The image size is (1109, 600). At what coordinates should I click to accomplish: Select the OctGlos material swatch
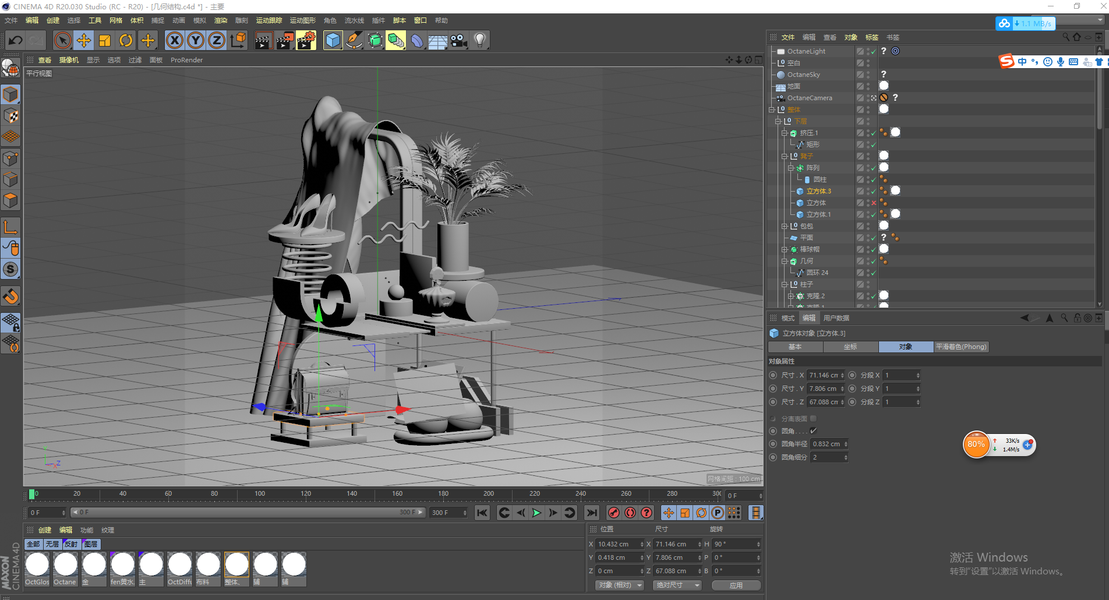point(37,570)
